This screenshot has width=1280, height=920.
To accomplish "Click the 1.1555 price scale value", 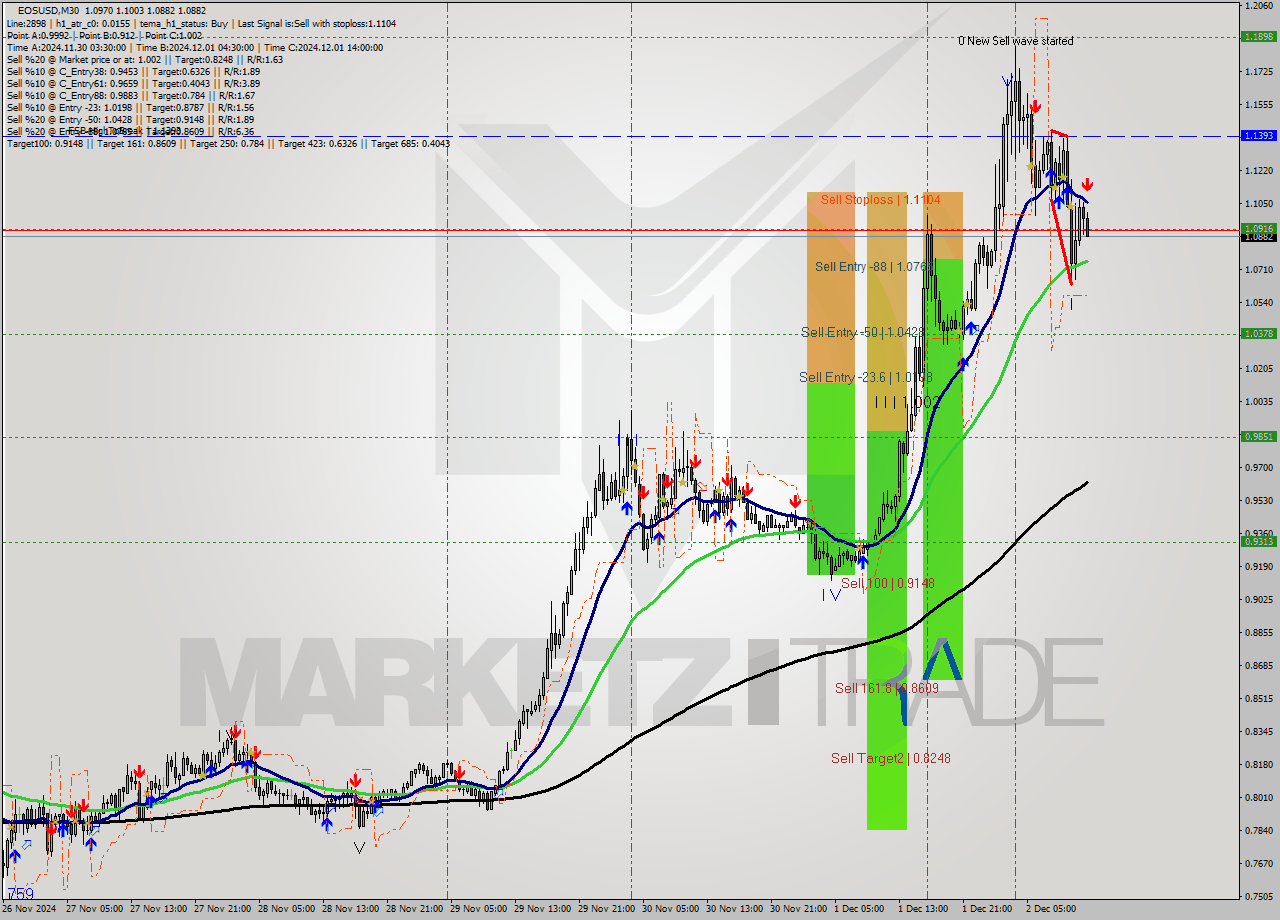I will click(1258, 105).
